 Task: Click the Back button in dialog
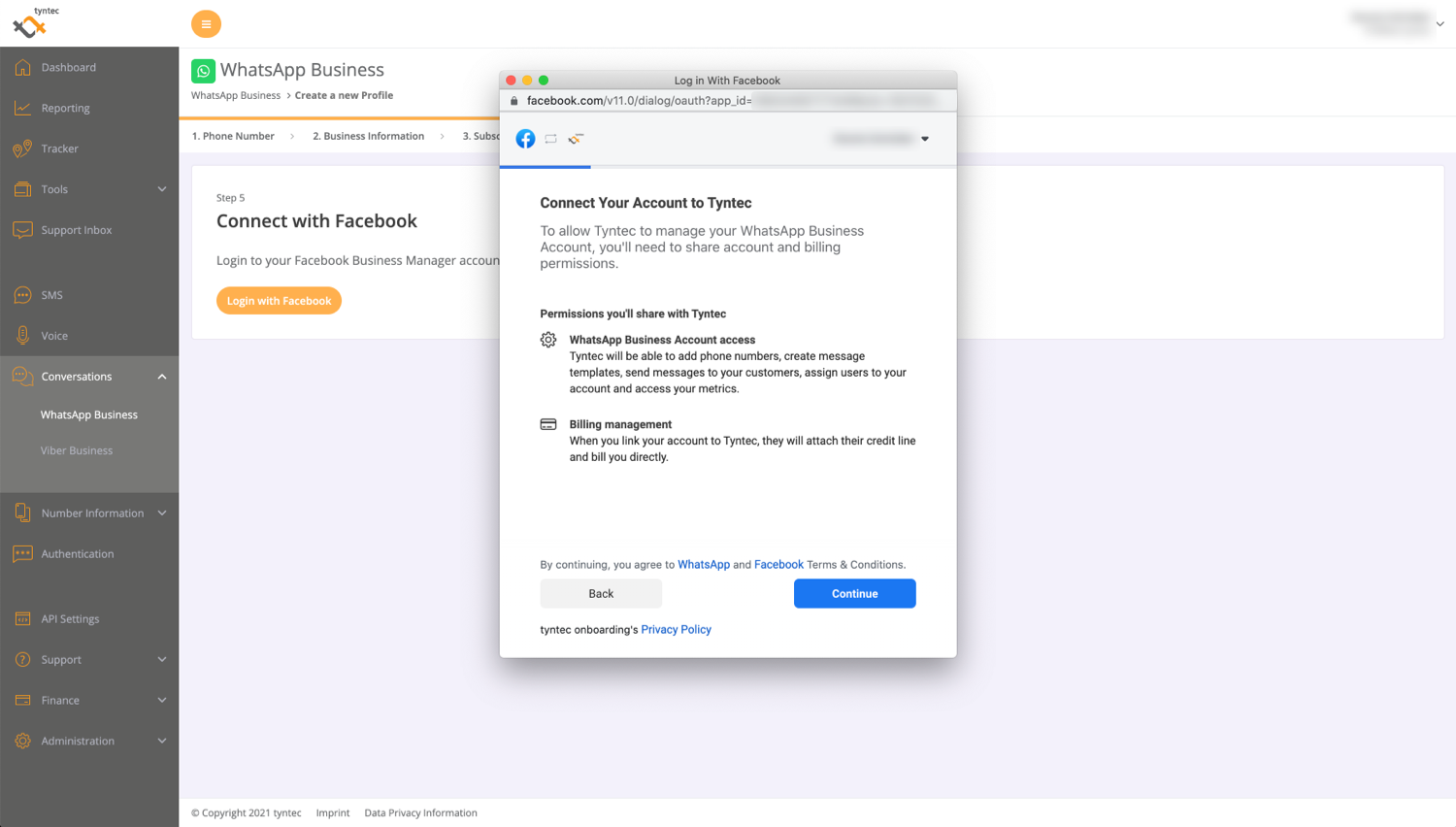(601, 593)
